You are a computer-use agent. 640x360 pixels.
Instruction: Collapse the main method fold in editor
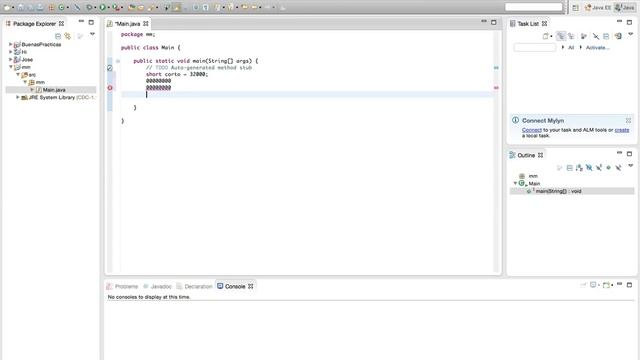click(118, 61)
